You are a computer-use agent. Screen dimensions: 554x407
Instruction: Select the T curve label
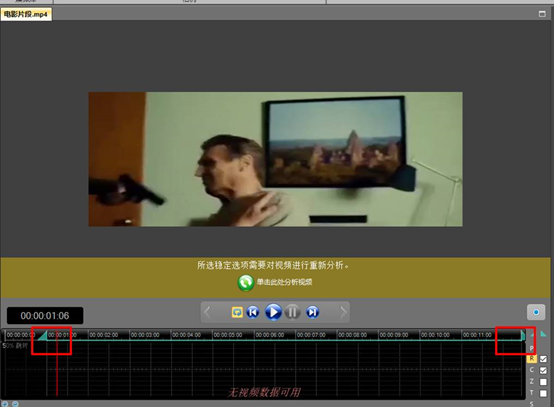pyautogui.click(x=531, y=393)
